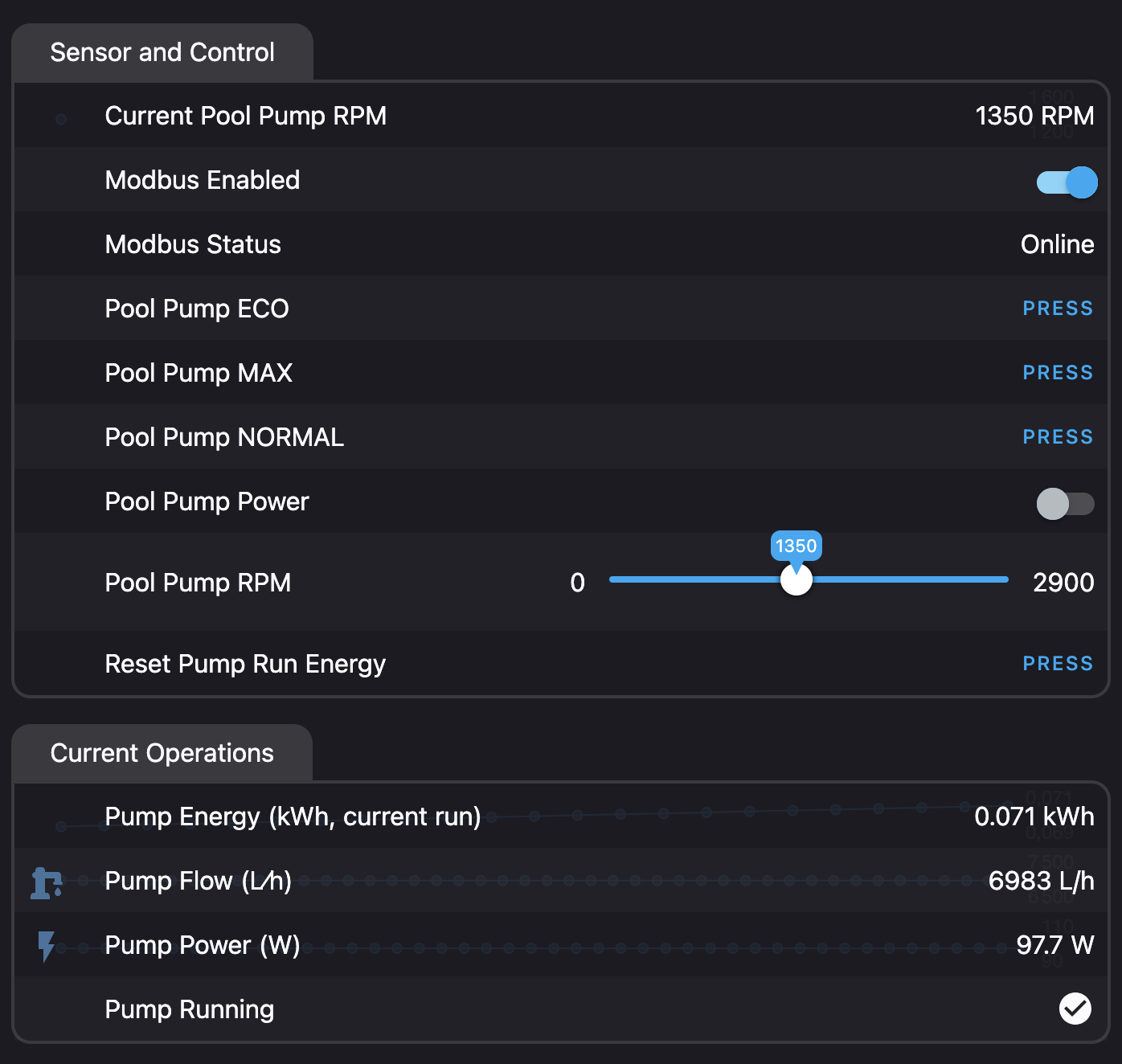
Task: Click the Online status value
Action: click(x=1057, y=244)
